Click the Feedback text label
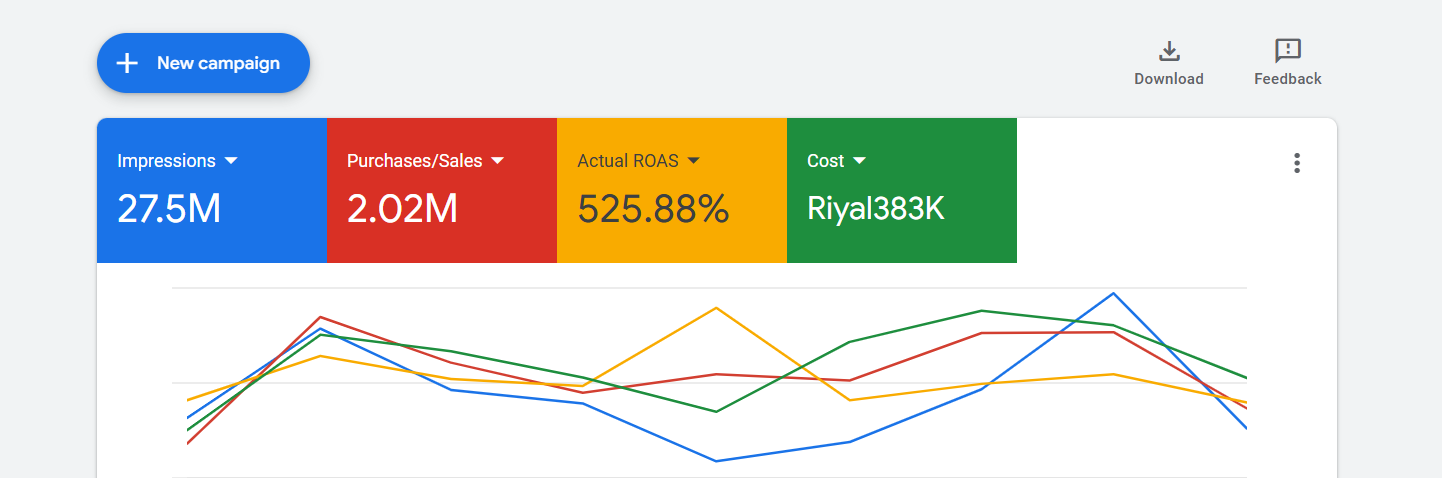This screenshot has width=1442, height=478. [x=1287, y=79]
